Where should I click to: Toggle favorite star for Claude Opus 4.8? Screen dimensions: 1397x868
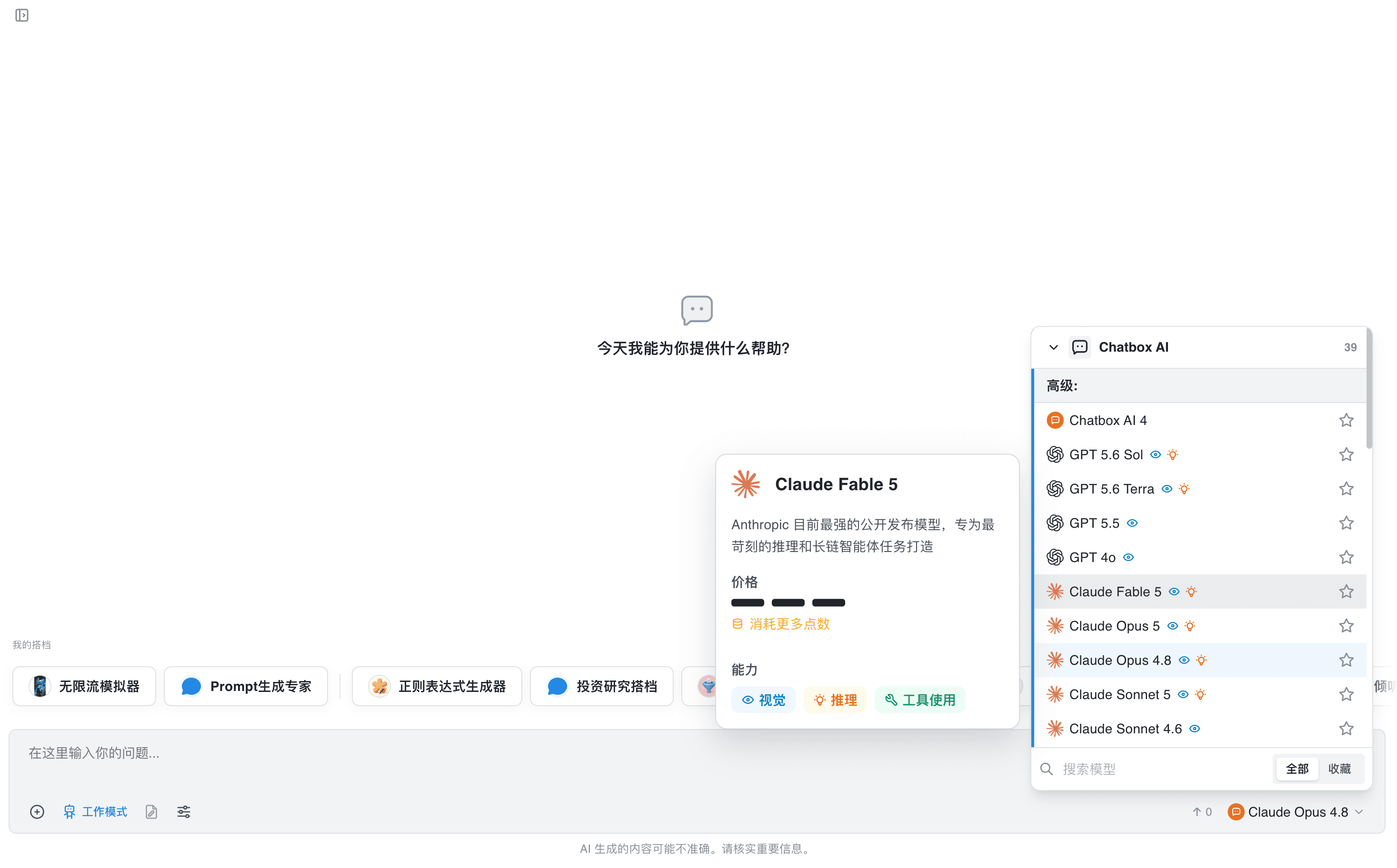[1347, 660]
